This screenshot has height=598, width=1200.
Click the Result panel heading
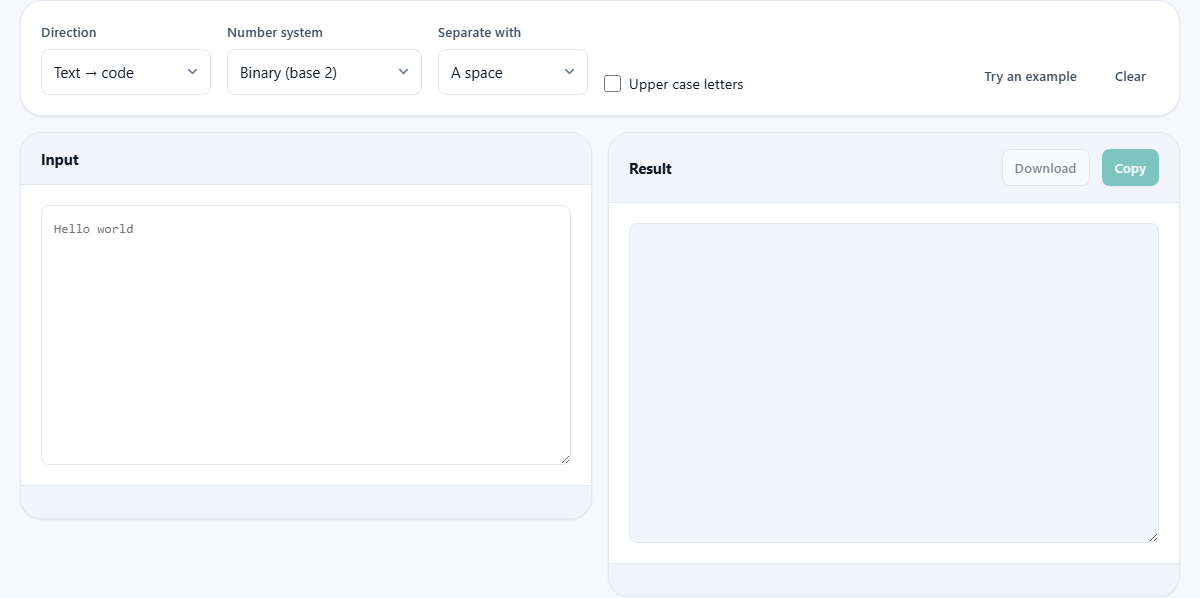[650, 169]
